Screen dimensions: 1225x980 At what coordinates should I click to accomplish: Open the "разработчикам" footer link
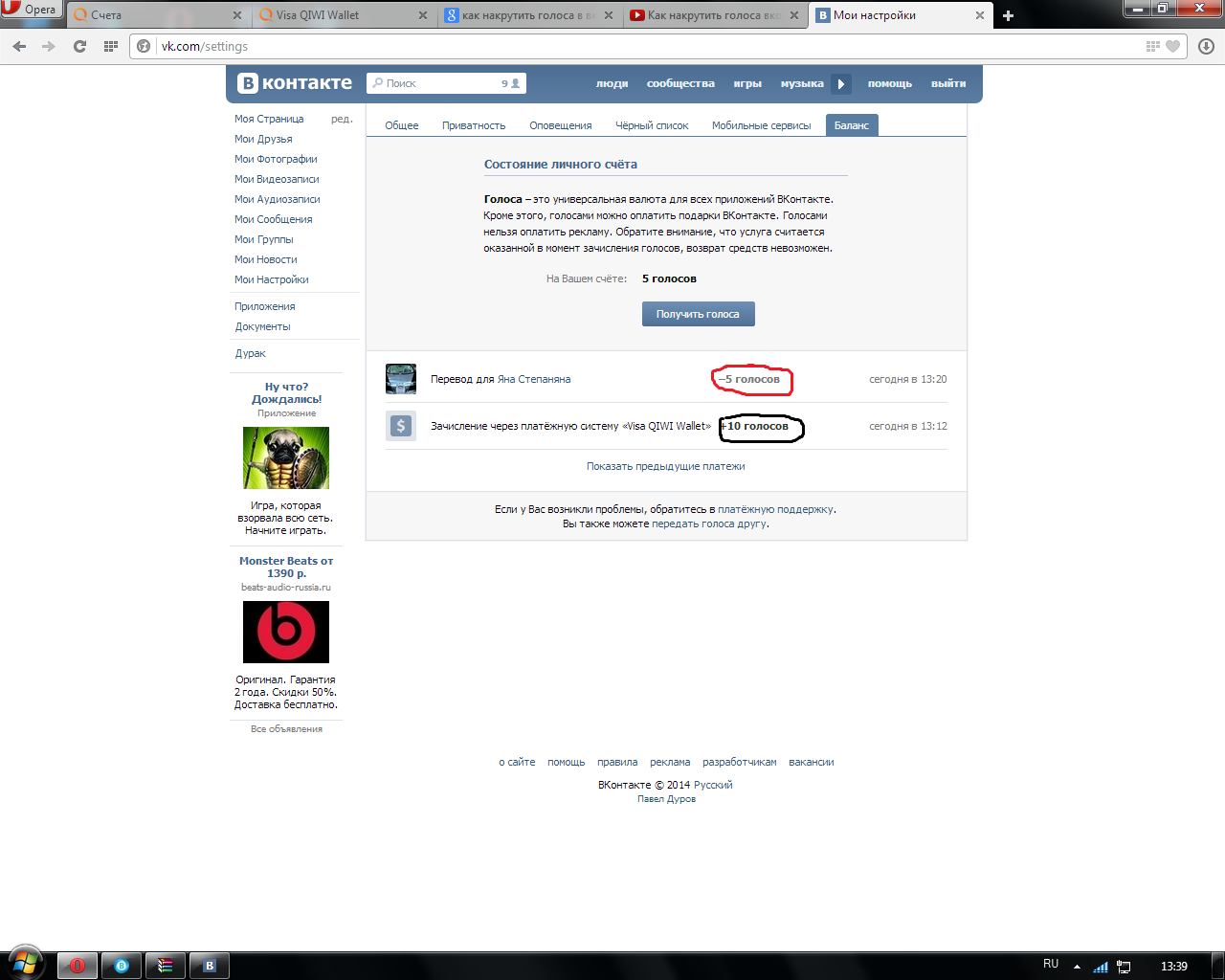[740, 762]
